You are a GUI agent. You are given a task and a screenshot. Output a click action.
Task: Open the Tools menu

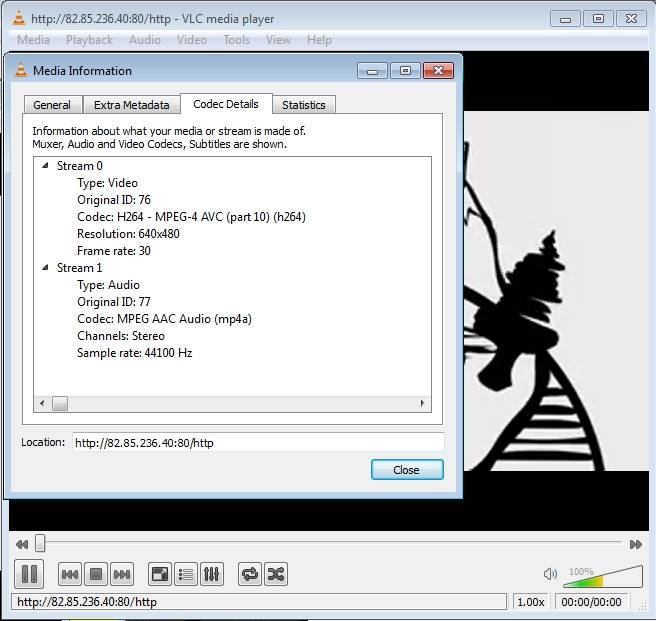(x=236, y=40)
